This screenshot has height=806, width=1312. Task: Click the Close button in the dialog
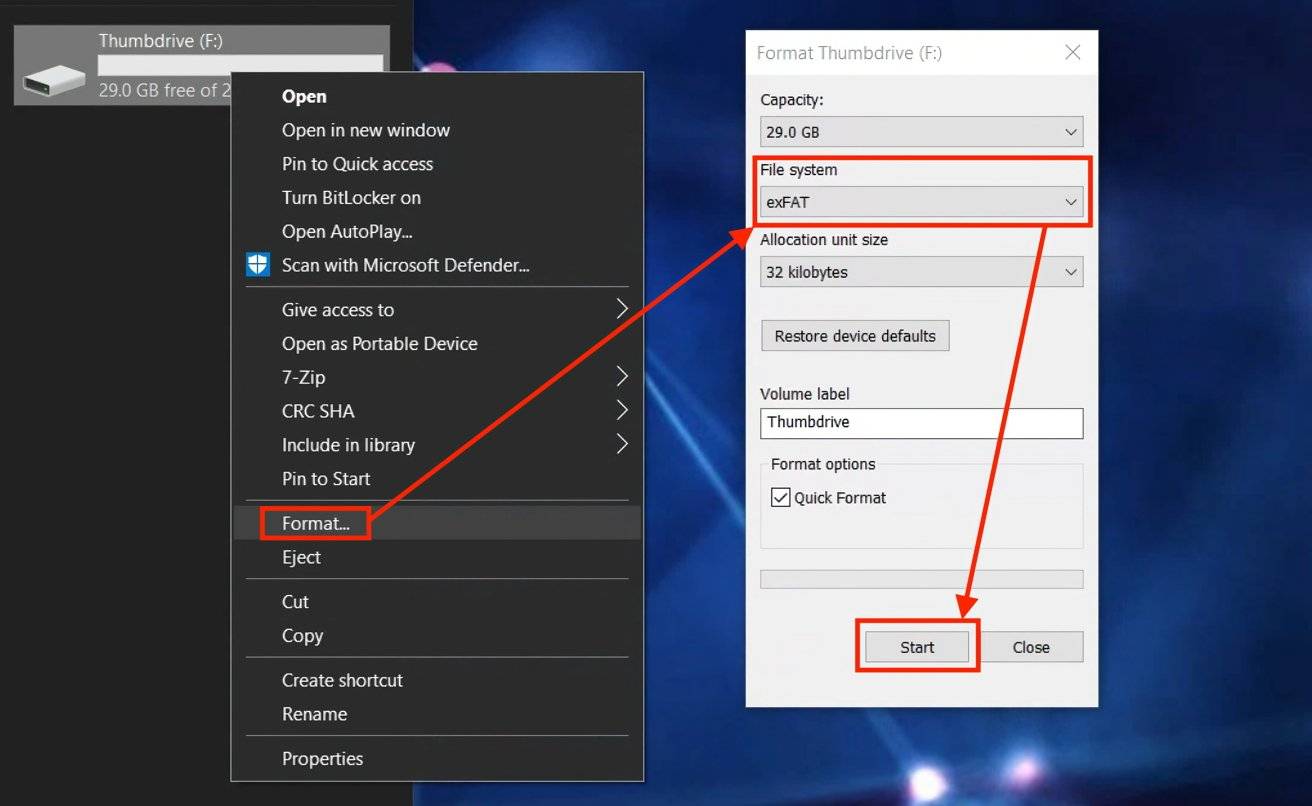(x=1030, y=647)
